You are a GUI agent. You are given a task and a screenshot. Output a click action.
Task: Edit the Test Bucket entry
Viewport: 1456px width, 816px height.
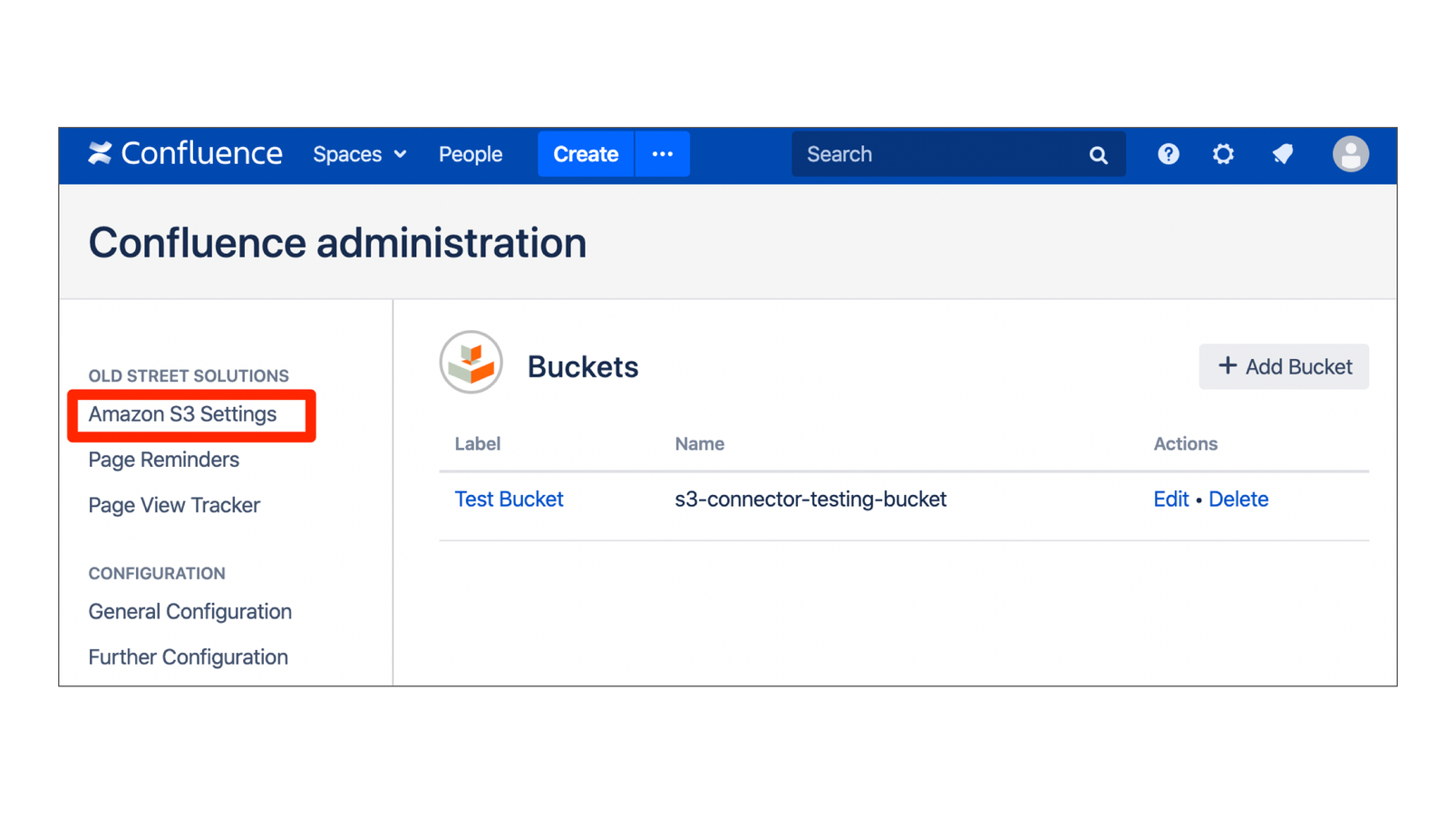point(1170,500)
